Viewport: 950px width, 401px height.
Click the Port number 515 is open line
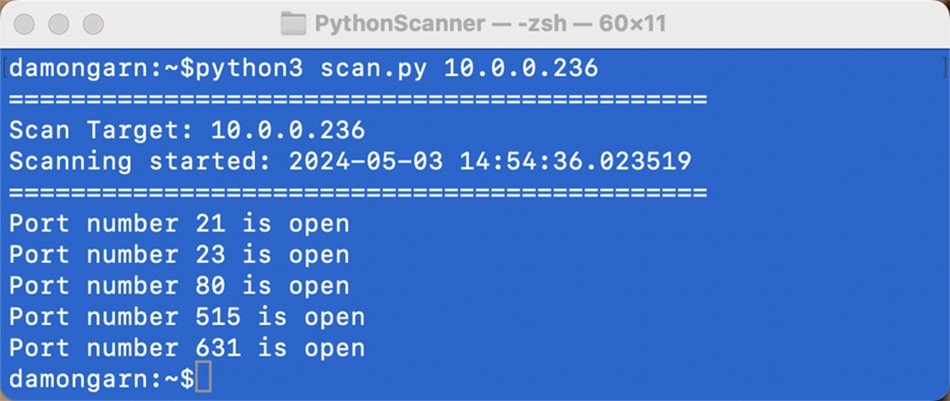[187, 317]
